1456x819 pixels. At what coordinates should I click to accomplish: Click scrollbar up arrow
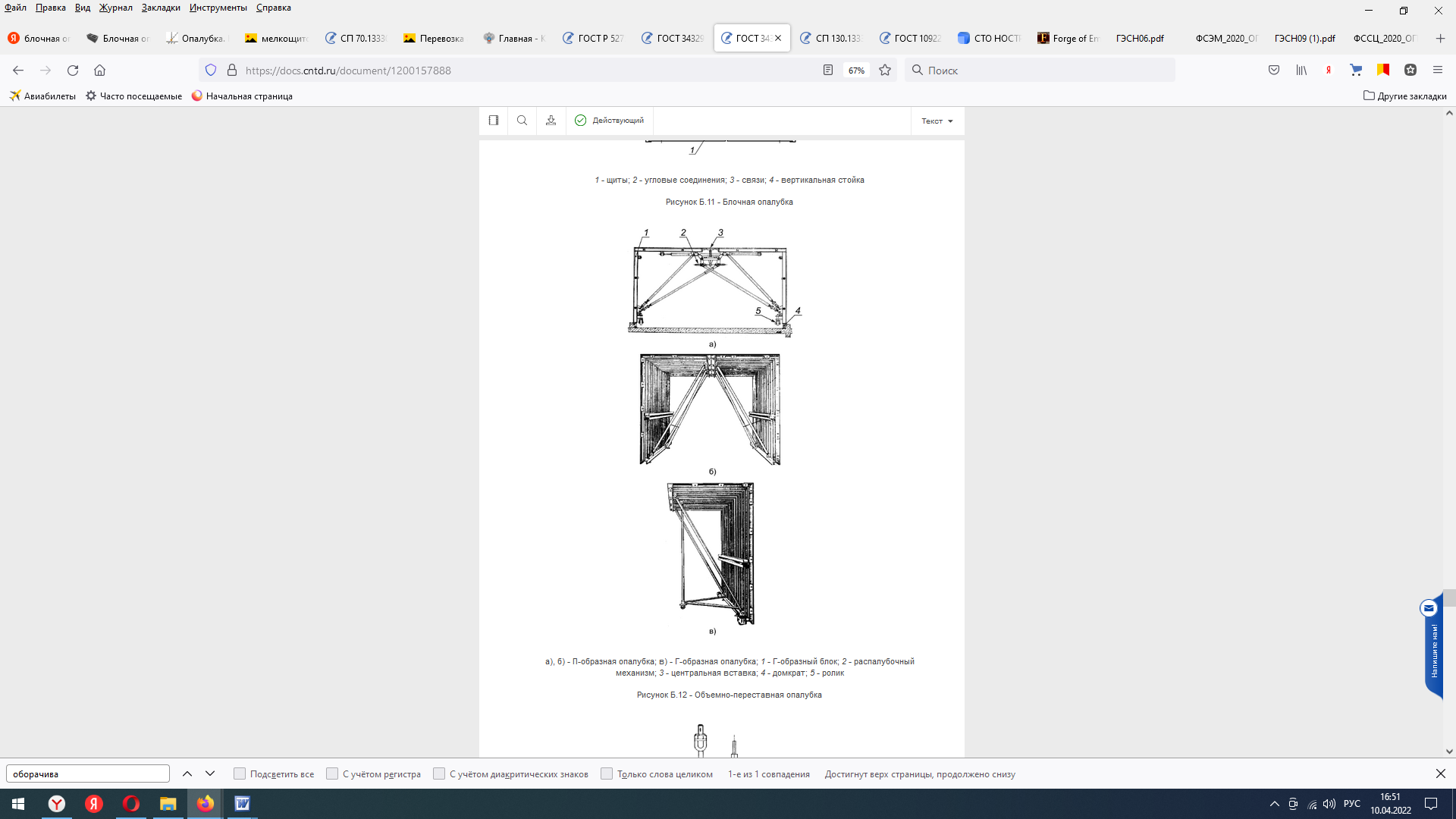1449,113
